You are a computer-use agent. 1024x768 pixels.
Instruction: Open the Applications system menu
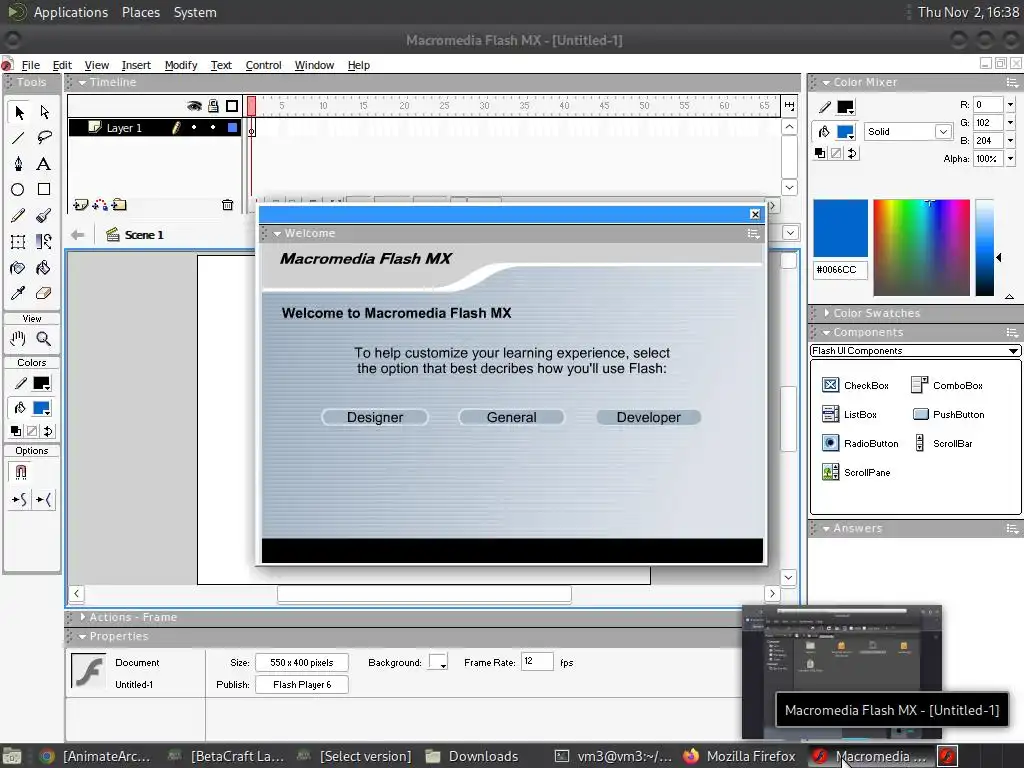[x=71, y=12]
